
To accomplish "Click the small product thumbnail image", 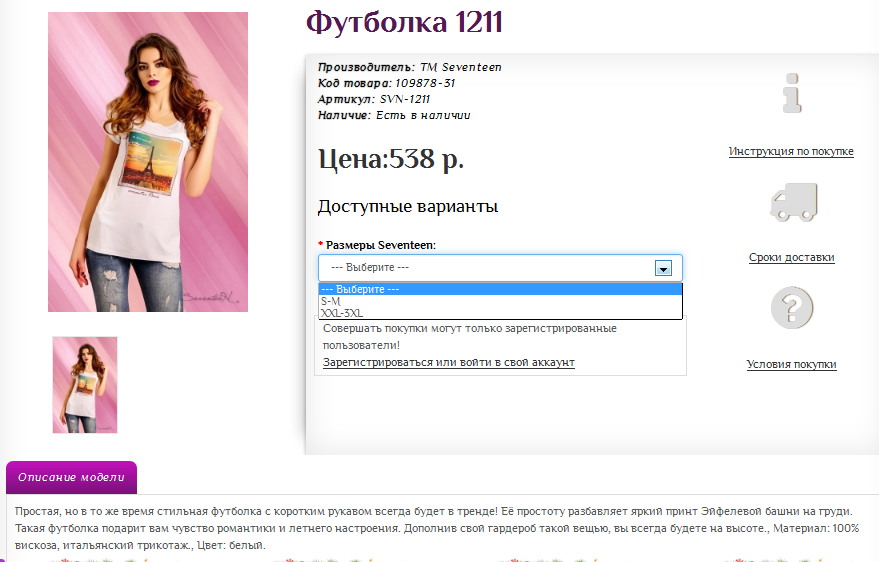I will pos(85,385).
